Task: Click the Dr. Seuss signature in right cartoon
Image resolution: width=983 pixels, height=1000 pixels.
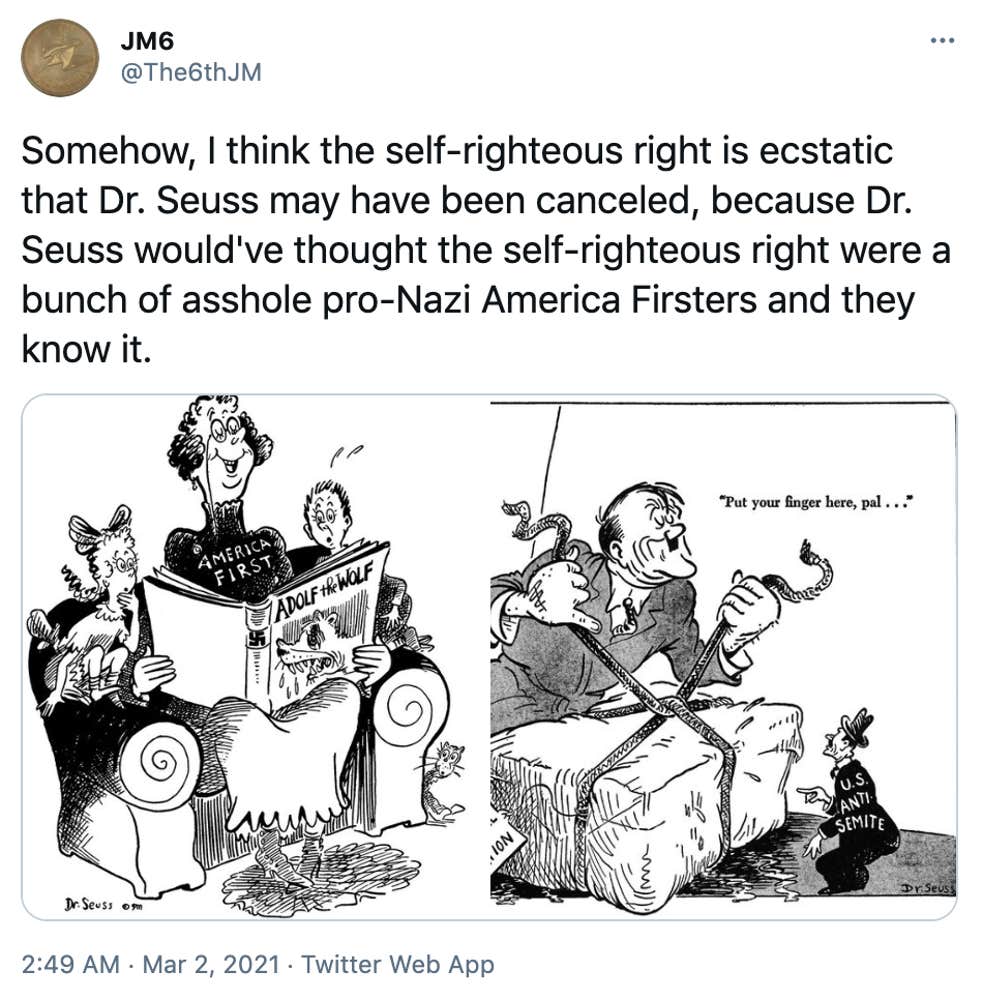Action: (x=927, y=888)
